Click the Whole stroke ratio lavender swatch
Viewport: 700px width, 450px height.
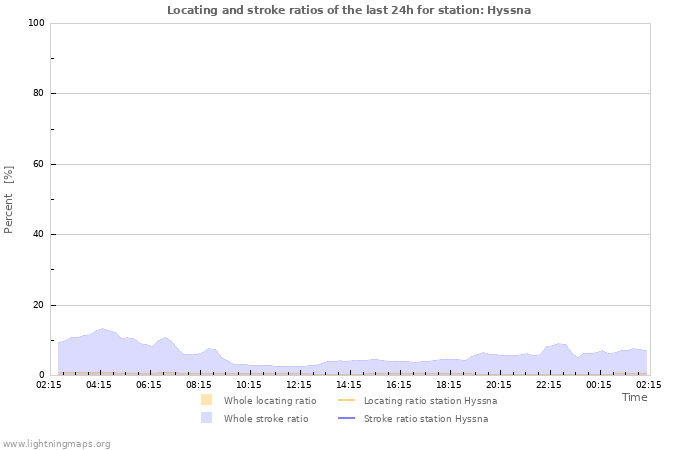[206, 418]
